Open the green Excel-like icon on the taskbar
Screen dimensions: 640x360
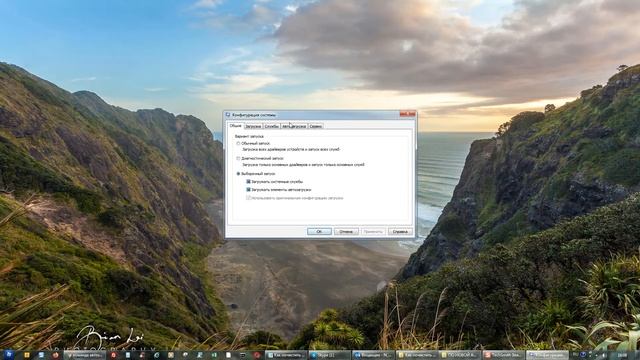(213, 355)
